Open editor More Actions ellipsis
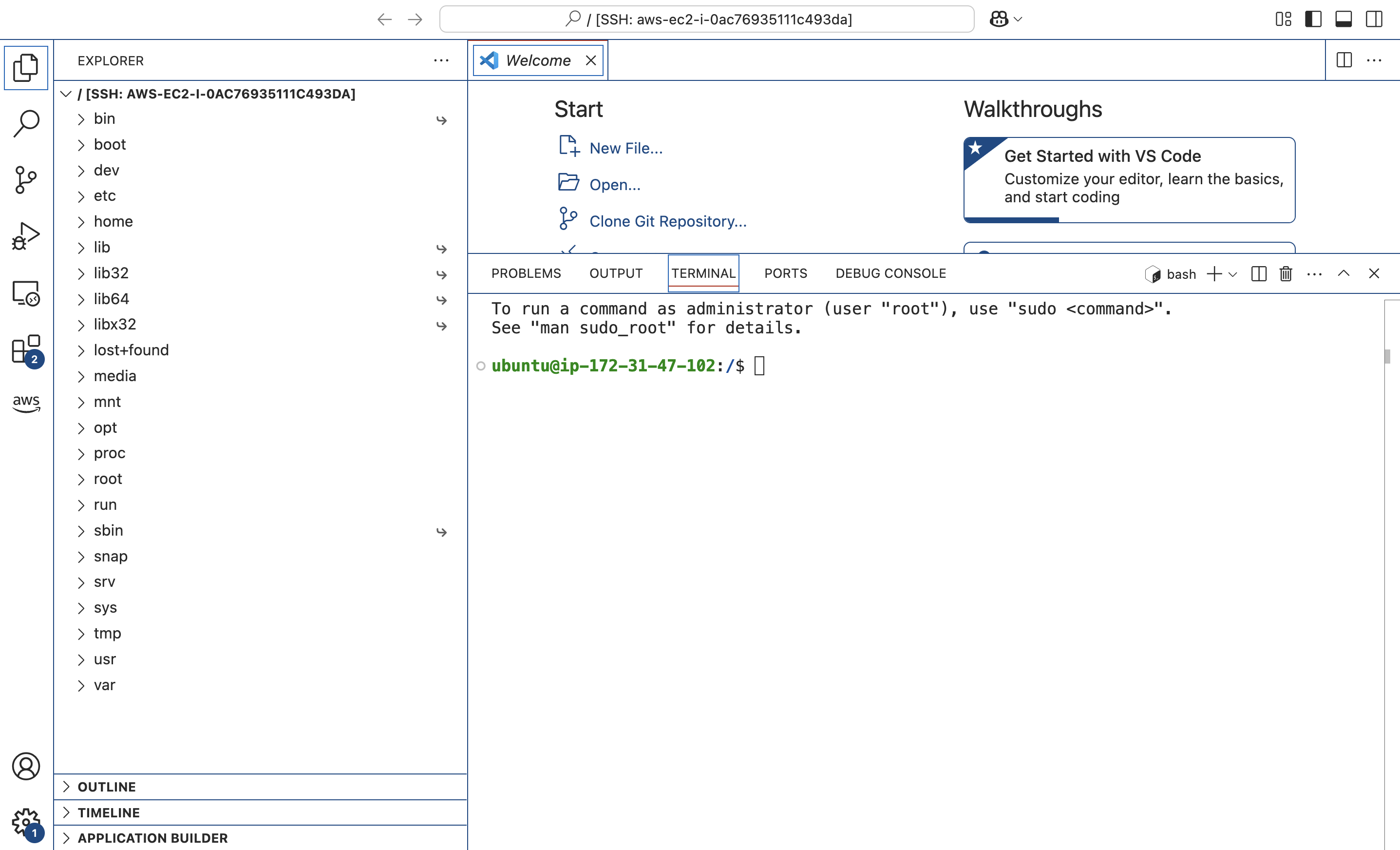Image resolution: width=1400 pixels, height=850 pixels. pyautogui.click(x=1374, y=60)
